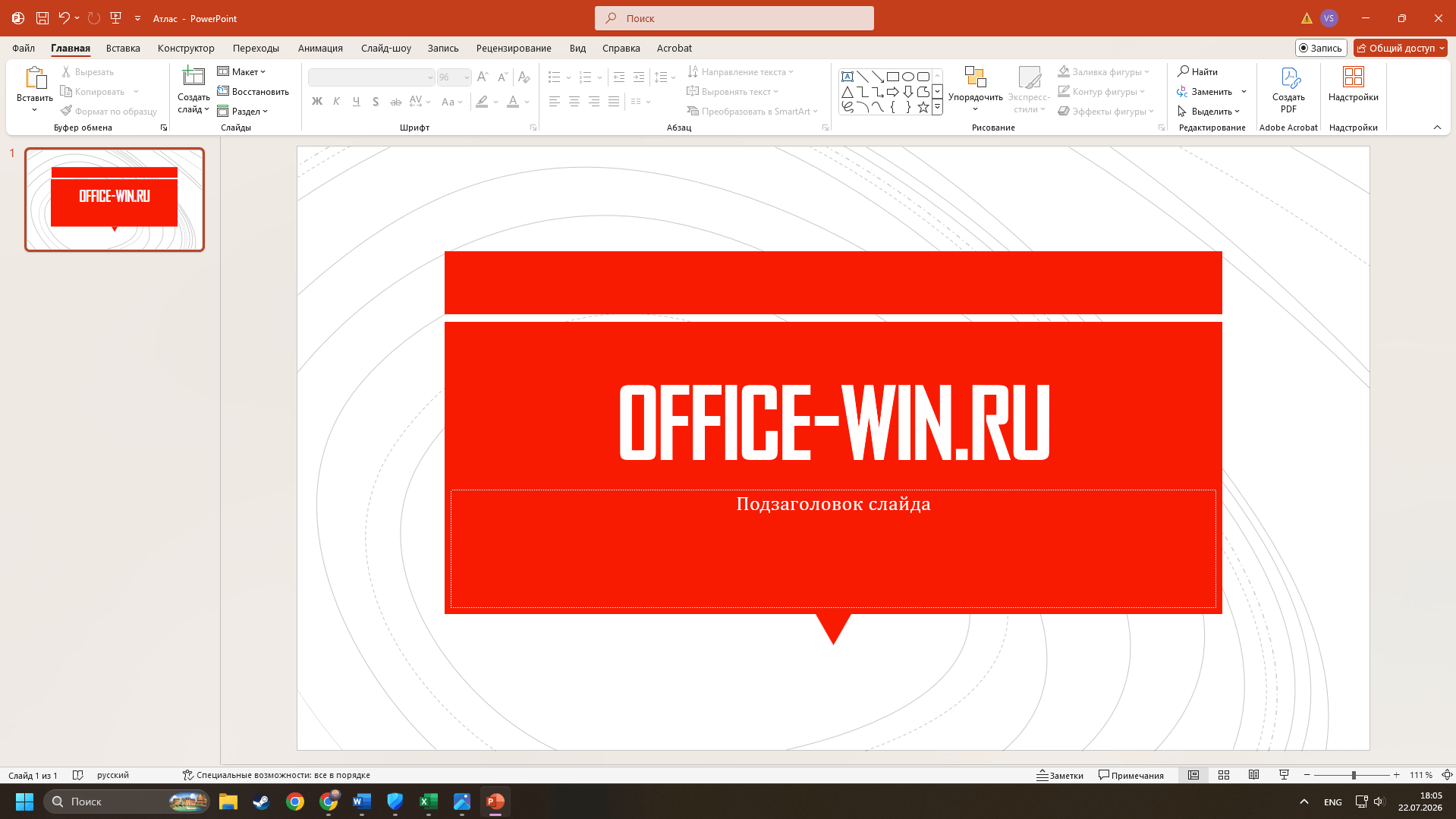1456x819 pixels.
Task: Select the oval shape in shapes gallery
Action: point(908,77)
